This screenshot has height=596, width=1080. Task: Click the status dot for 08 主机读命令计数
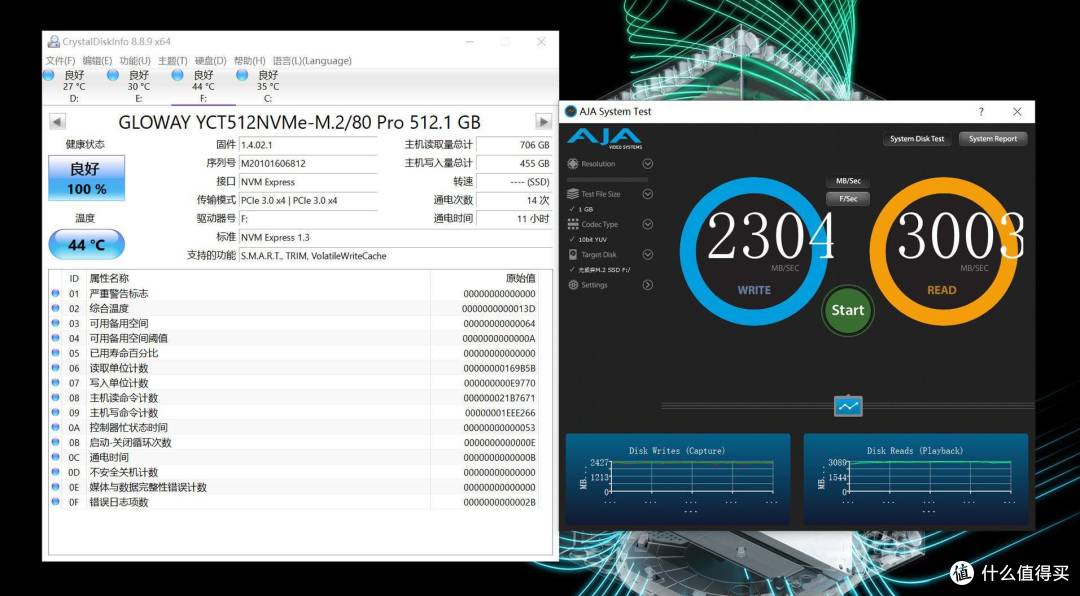click(56, 398)
